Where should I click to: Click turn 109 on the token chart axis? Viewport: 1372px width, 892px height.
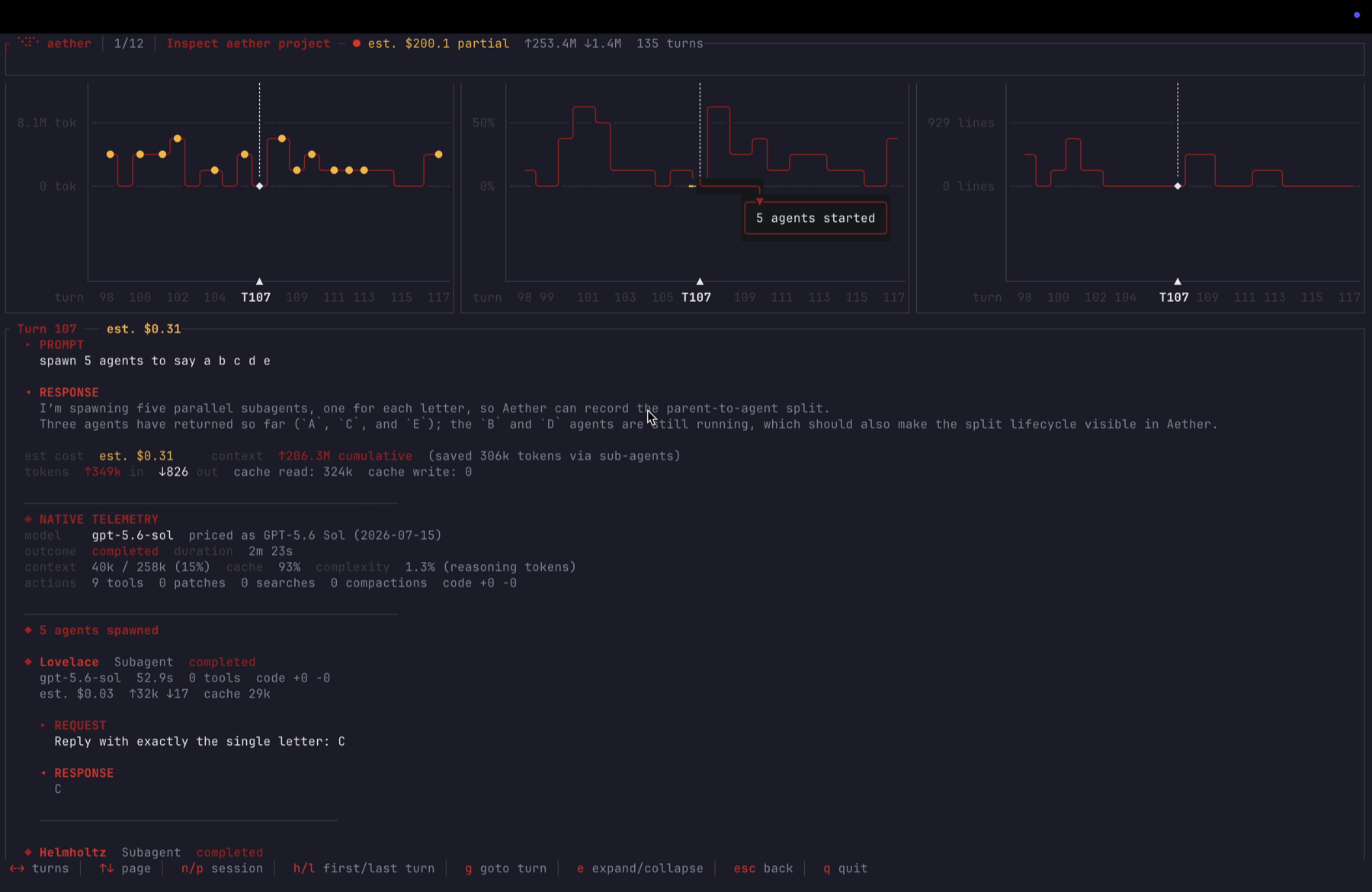click(297, 297)
